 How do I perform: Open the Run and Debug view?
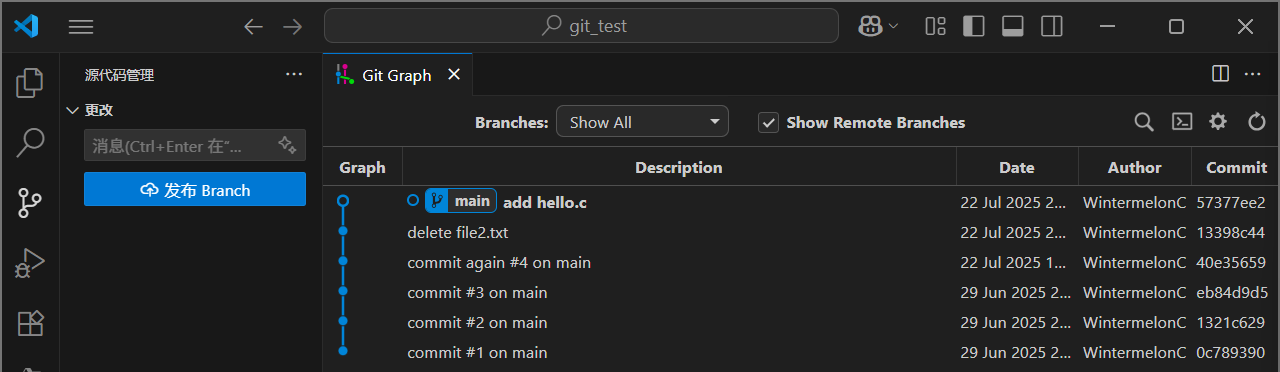tap(30, 263)
